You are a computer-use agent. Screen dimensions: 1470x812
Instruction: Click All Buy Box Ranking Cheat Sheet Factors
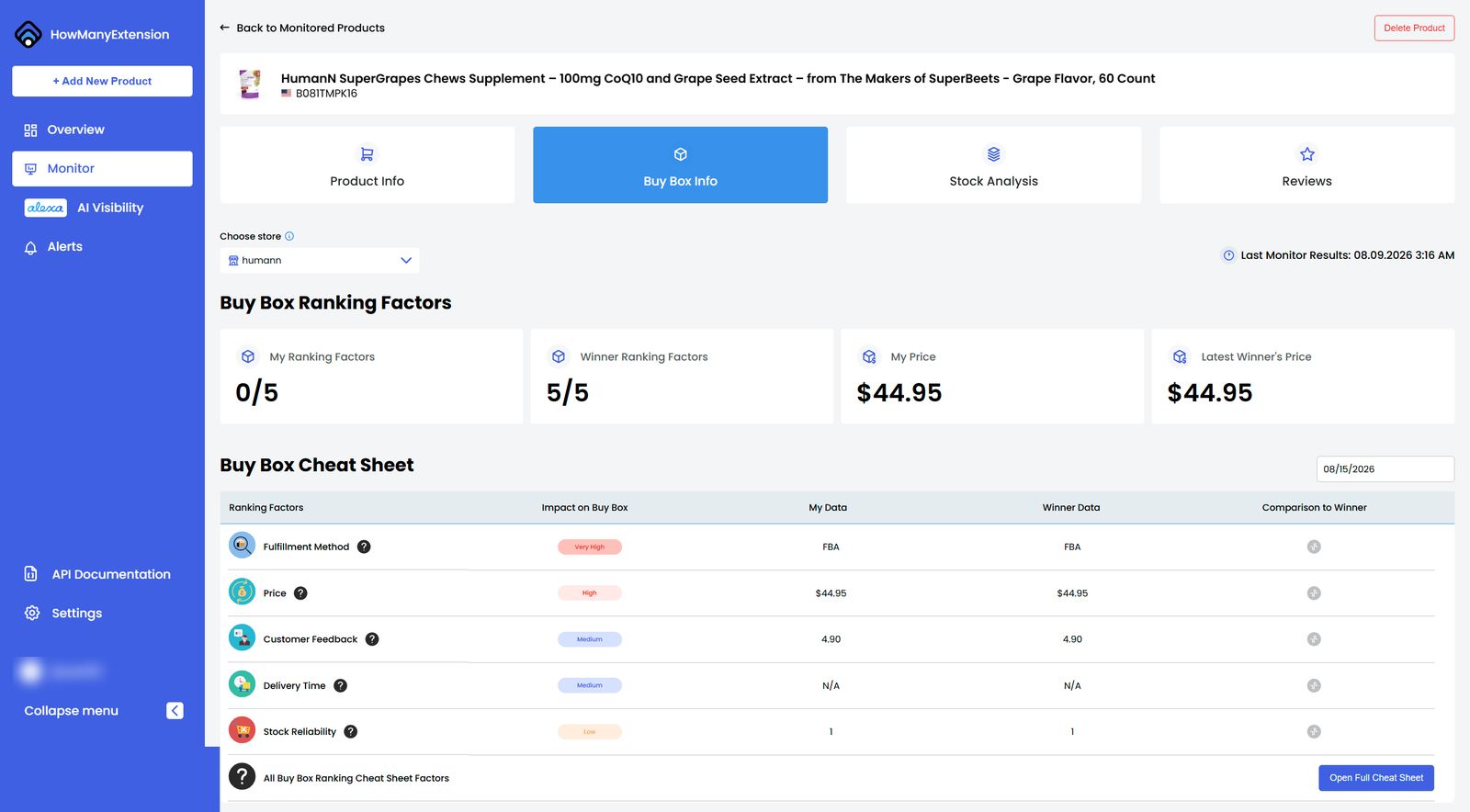[x=356, y=778]
